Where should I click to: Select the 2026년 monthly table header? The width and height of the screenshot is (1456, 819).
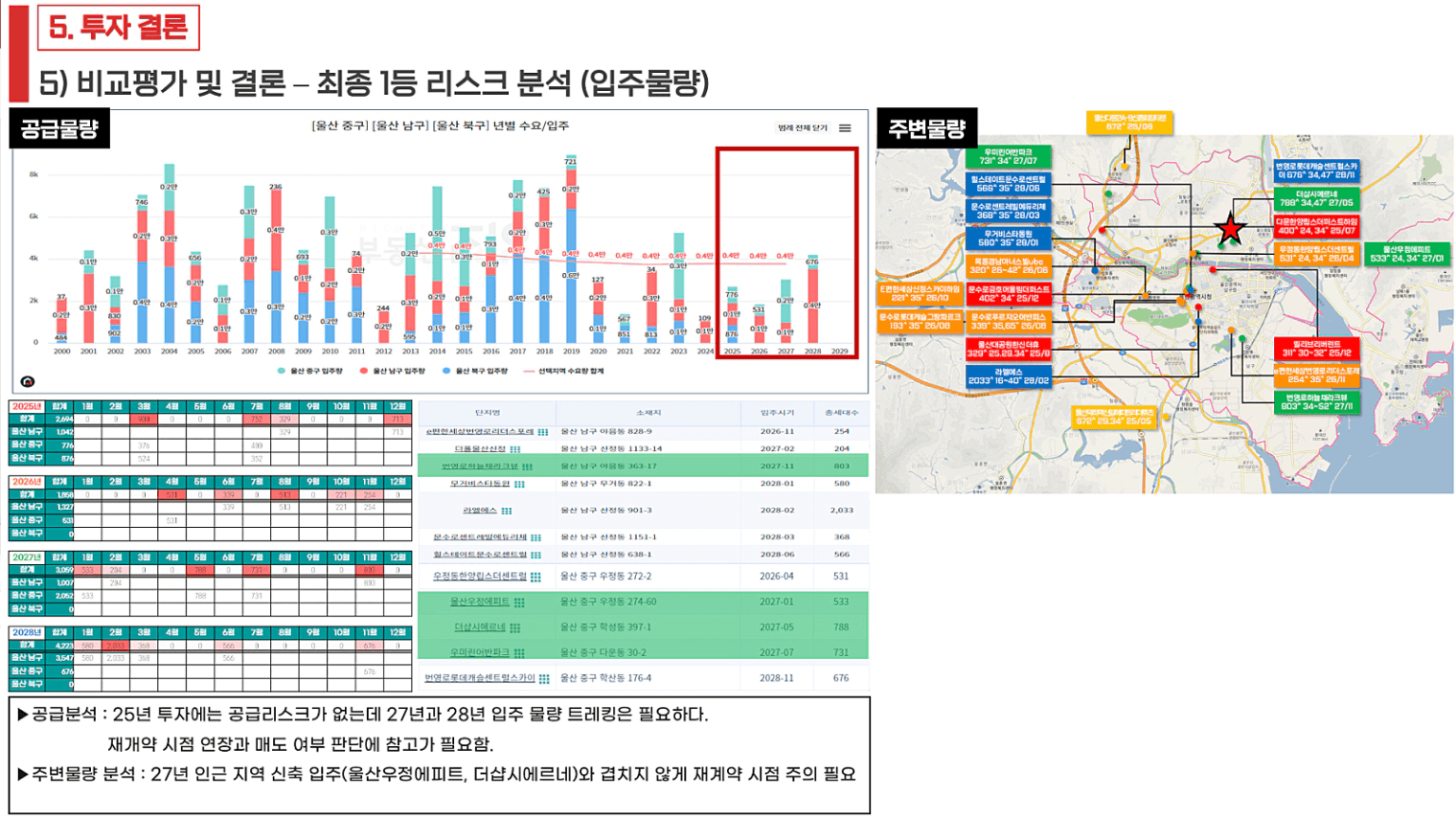coord(27,481)
